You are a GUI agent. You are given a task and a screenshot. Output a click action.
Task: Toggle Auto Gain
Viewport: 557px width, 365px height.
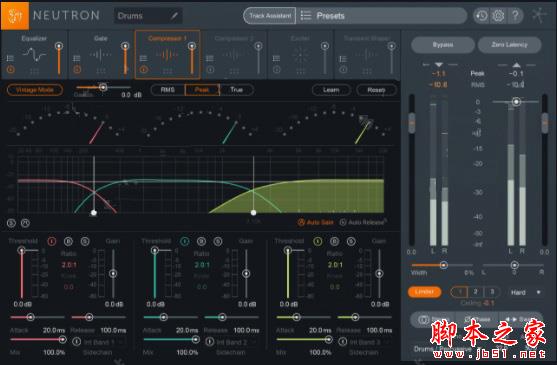(x=315, y=222)
